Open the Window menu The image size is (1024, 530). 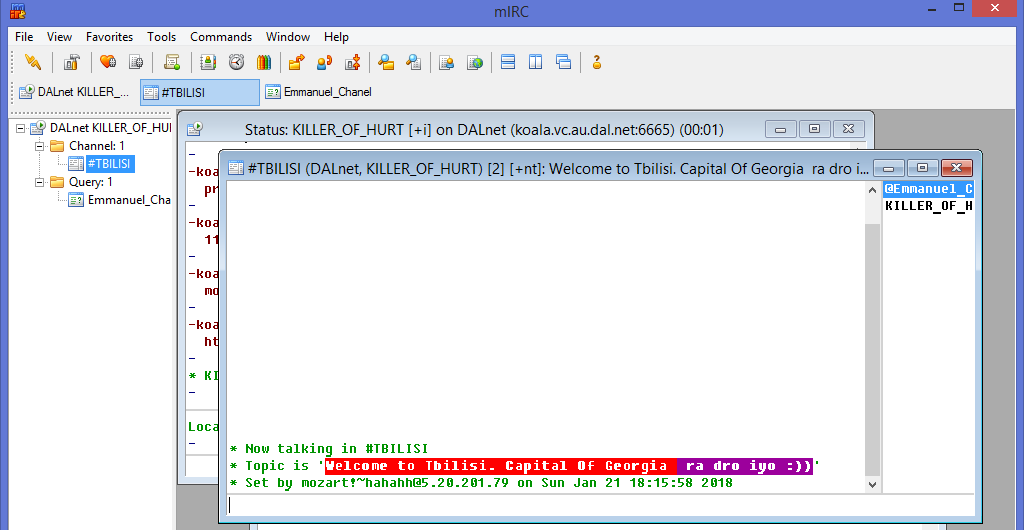[288, 37]
